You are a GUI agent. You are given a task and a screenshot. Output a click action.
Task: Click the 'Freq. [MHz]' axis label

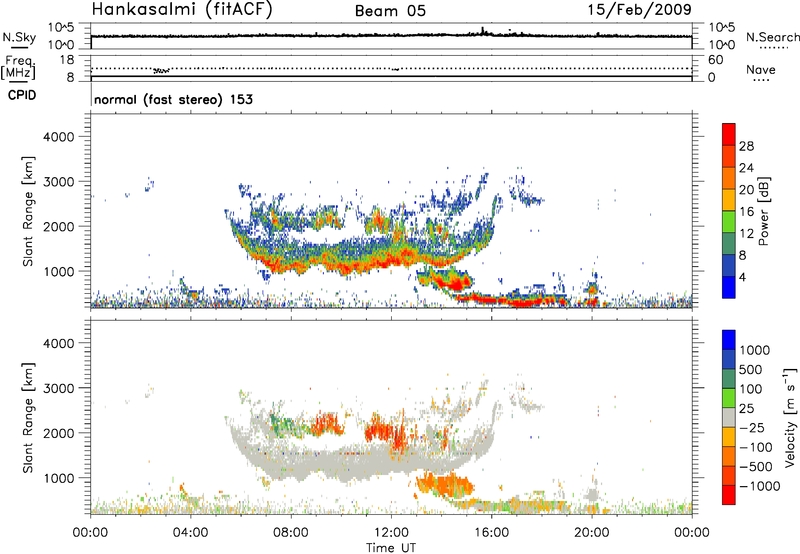tap(18, 67)
